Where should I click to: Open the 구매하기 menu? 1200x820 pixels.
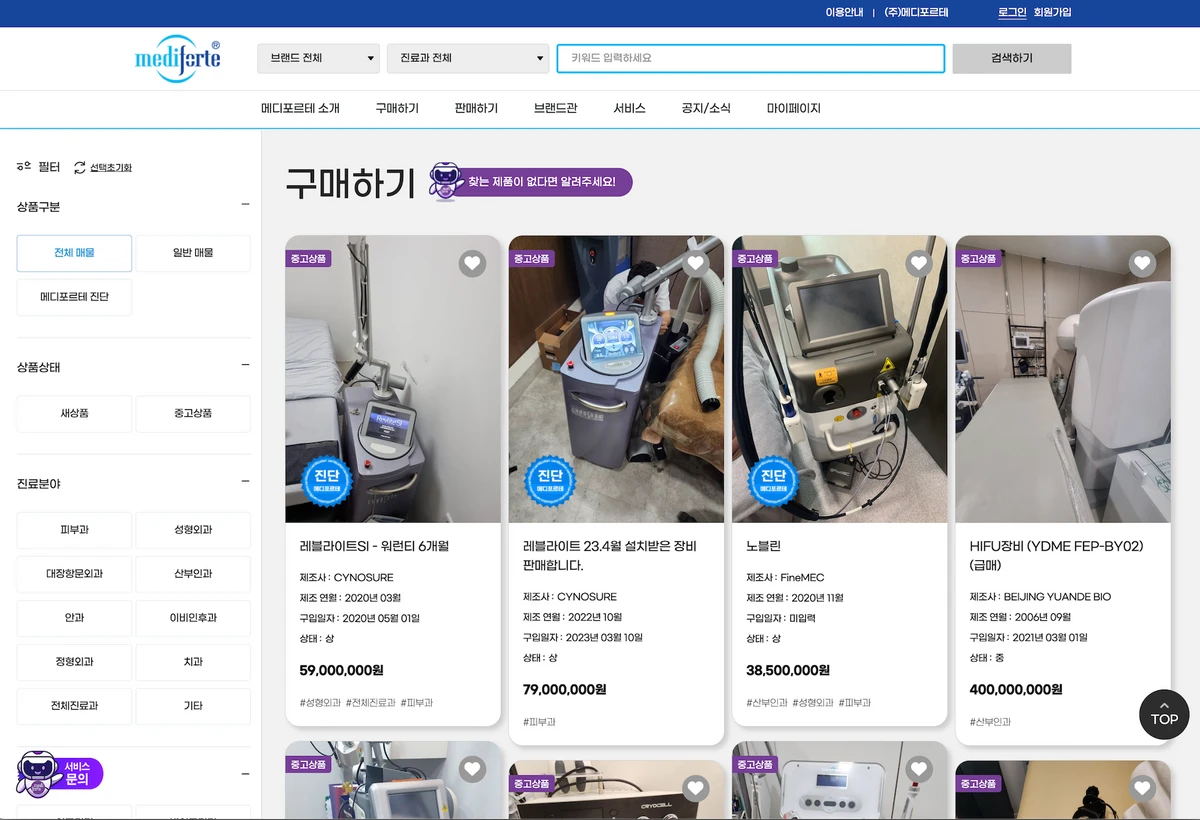pyautogui.click(x=397, y=108)
